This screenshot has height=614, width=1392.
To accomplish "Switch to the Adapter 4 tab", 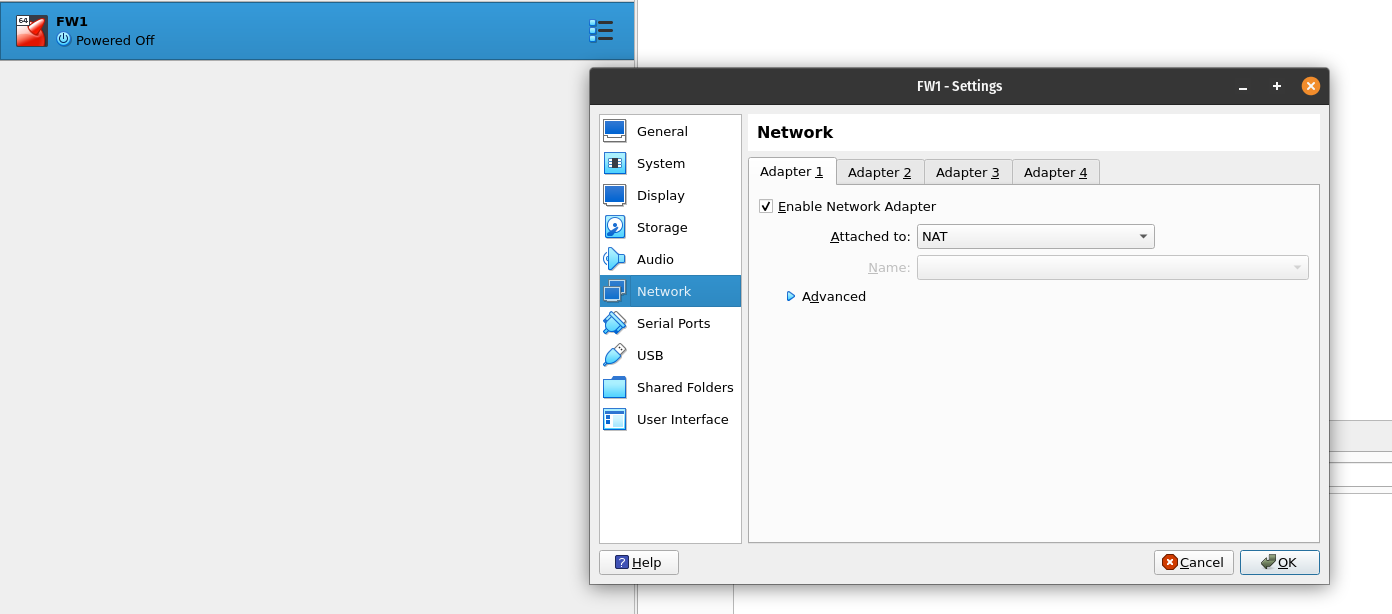I will click(1056, 172).
